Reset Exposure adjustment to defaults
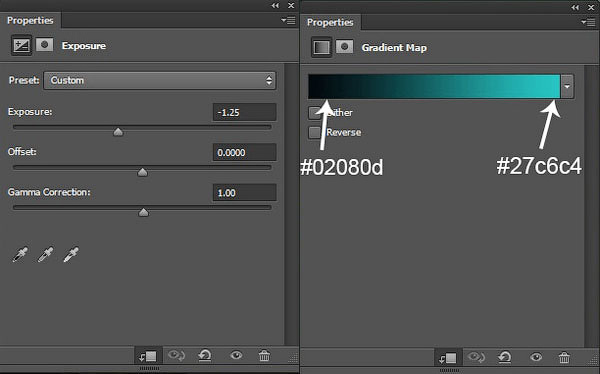The height and width of the screenshot is (374, 600). (205, 356)
